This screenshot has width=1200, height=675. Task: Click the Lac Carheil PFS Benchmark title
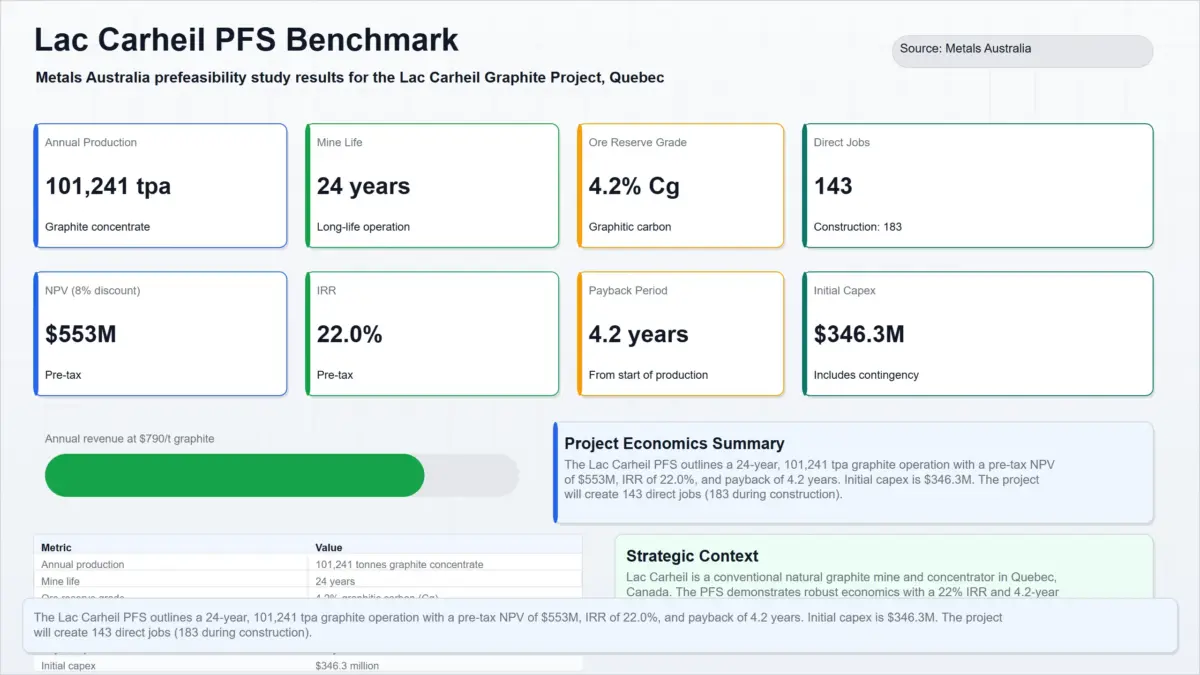[x=246, y=39]
